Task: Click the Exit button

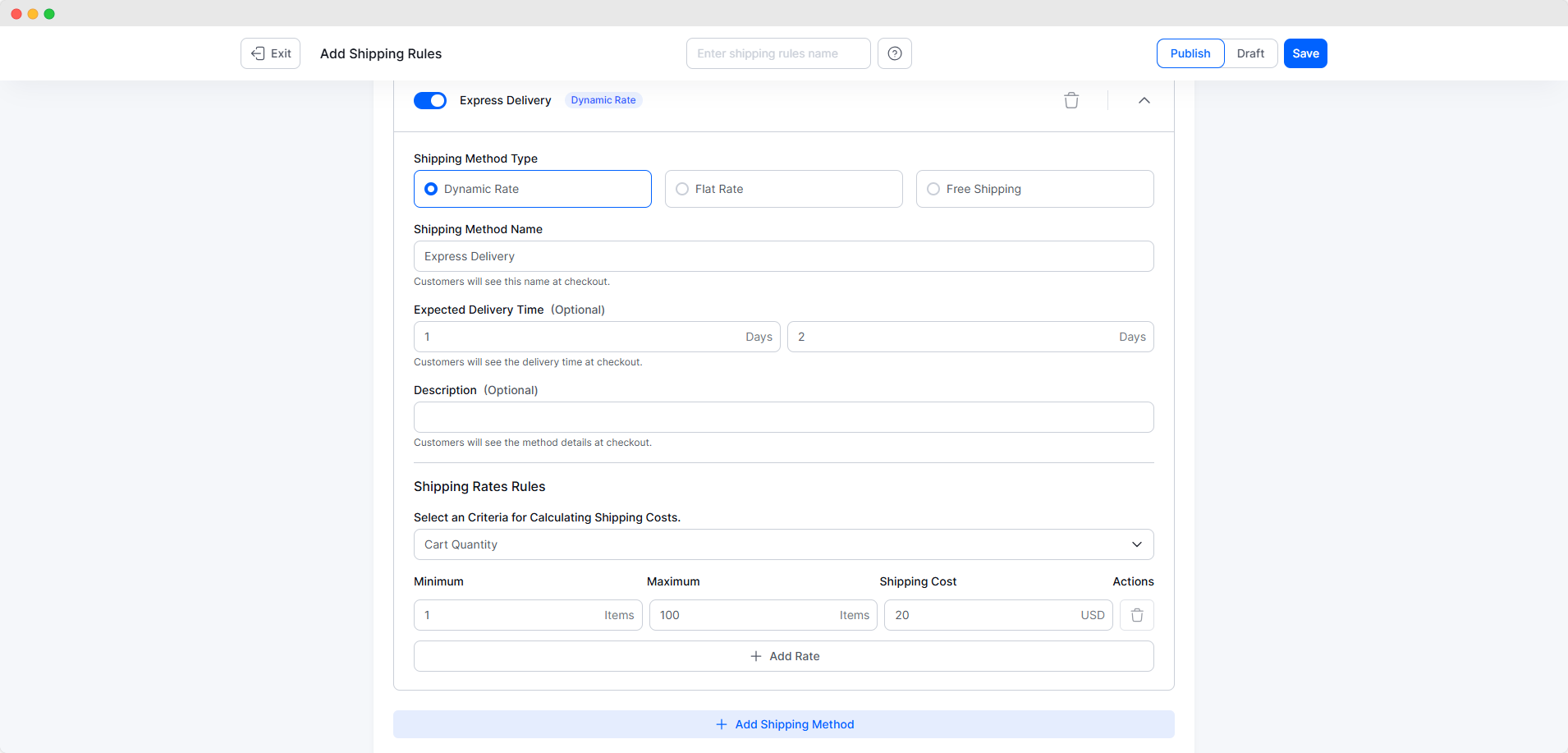Action: point(270,53)
